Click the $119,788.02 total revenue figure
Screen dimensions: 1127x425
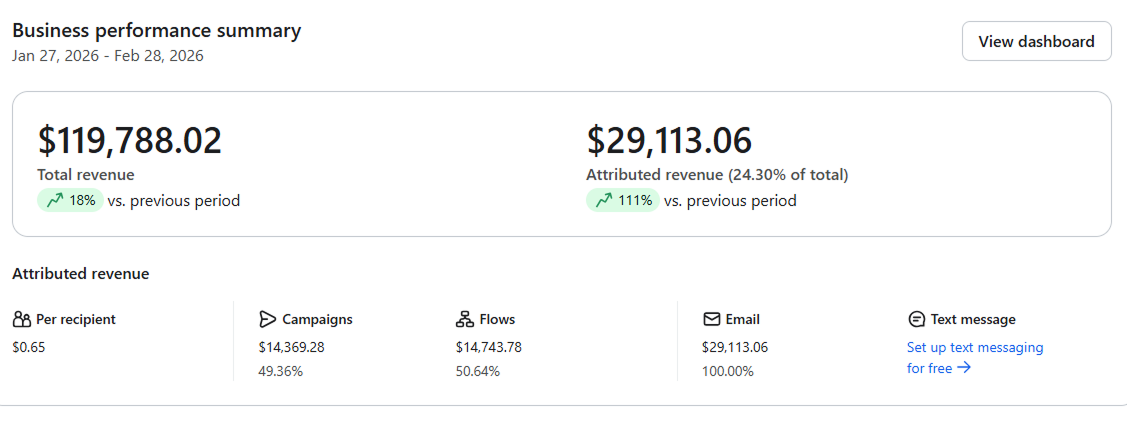tap(130, 141)
